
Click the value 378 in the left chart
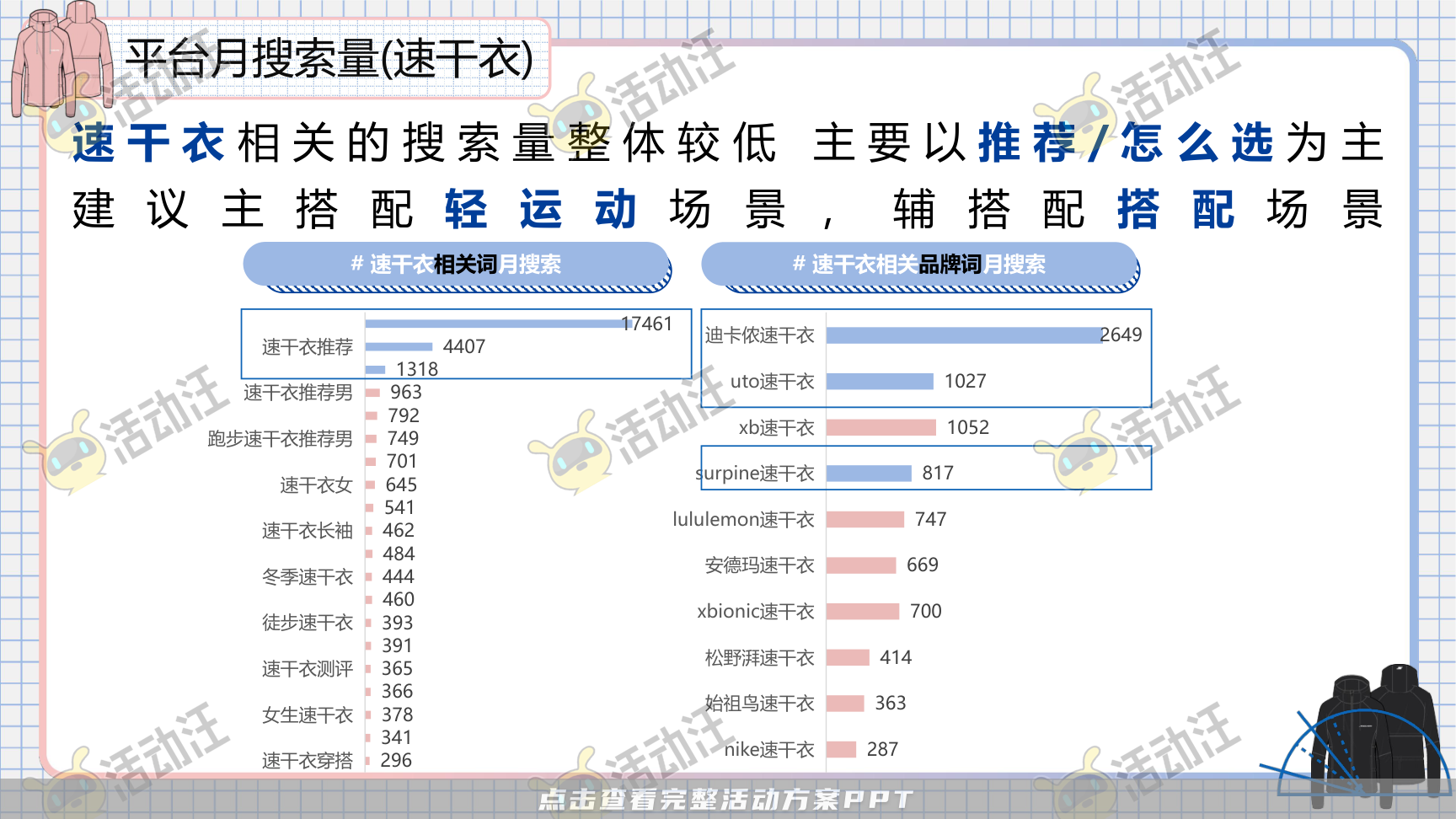click(x=398, y=715)
